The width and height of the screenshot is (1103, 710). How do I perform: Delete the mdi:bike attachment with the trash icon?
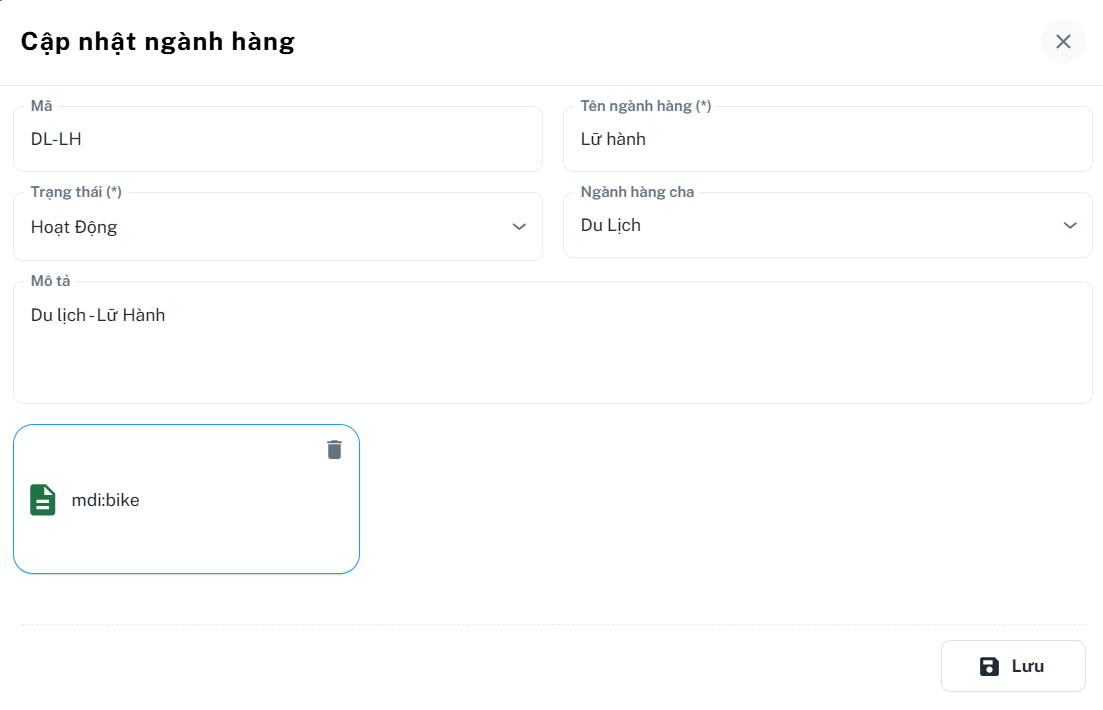(x=334, y=450)
